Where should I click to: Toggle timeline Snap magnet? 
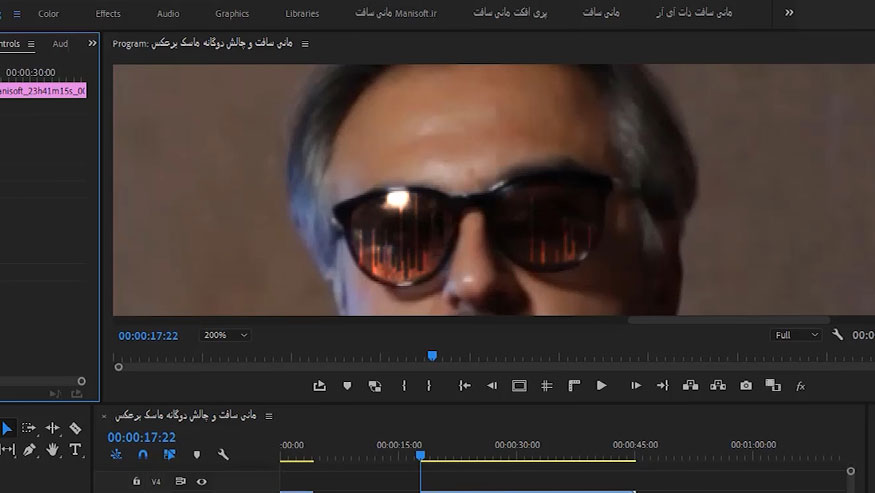(143, 454)
